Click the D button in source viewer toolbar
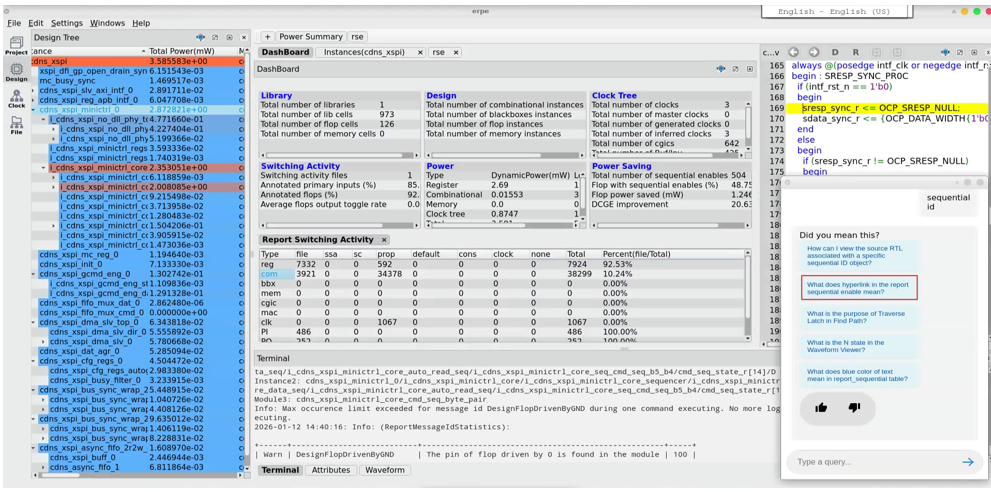 click(x=835, y=52)
